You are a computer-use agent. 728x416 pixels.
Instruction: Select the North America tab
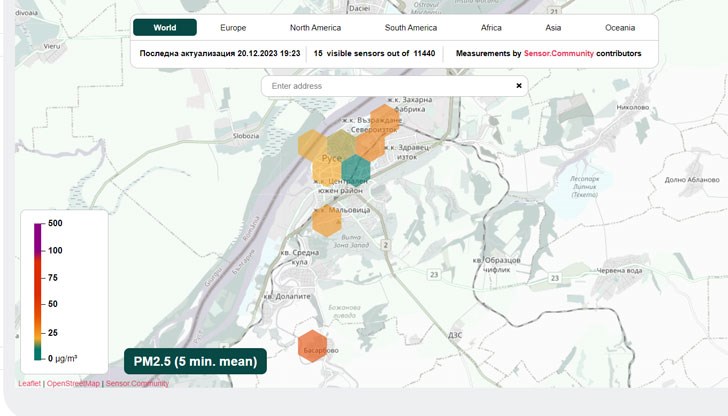(315, 28)
